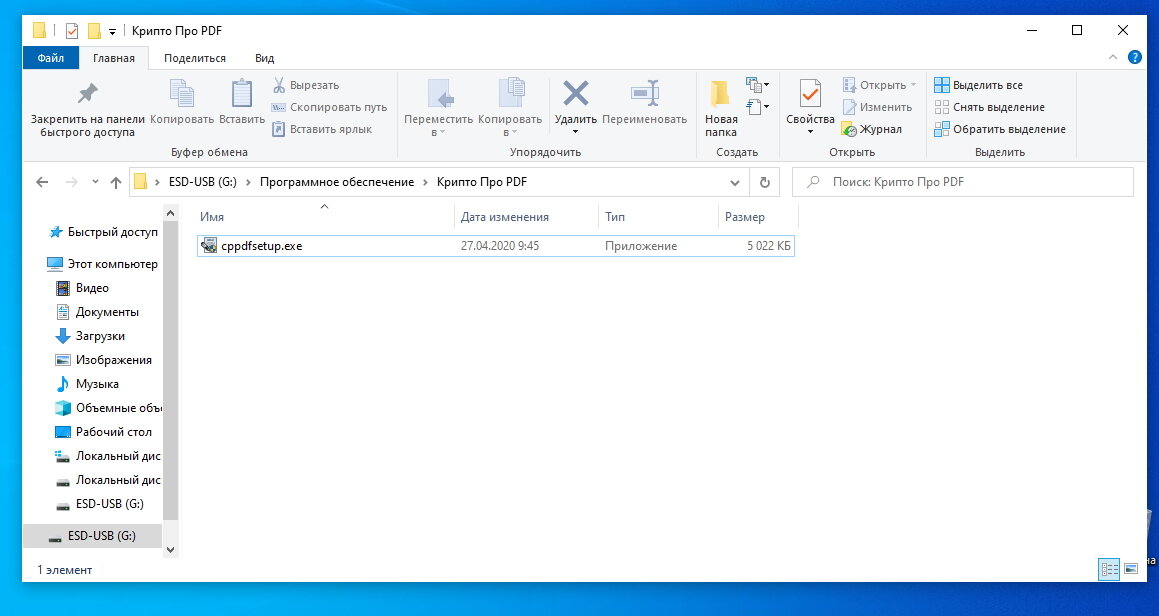The width and height of the screenshot is (1159, 616).
Task: Open Журнал file history
Action: (x=872, y=129)
